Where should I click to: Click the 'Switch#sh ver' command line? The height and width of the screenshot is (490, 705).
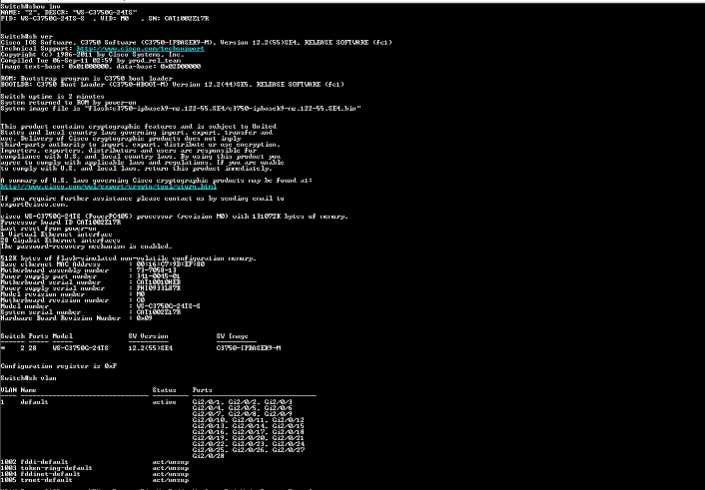tap(27, 36)
